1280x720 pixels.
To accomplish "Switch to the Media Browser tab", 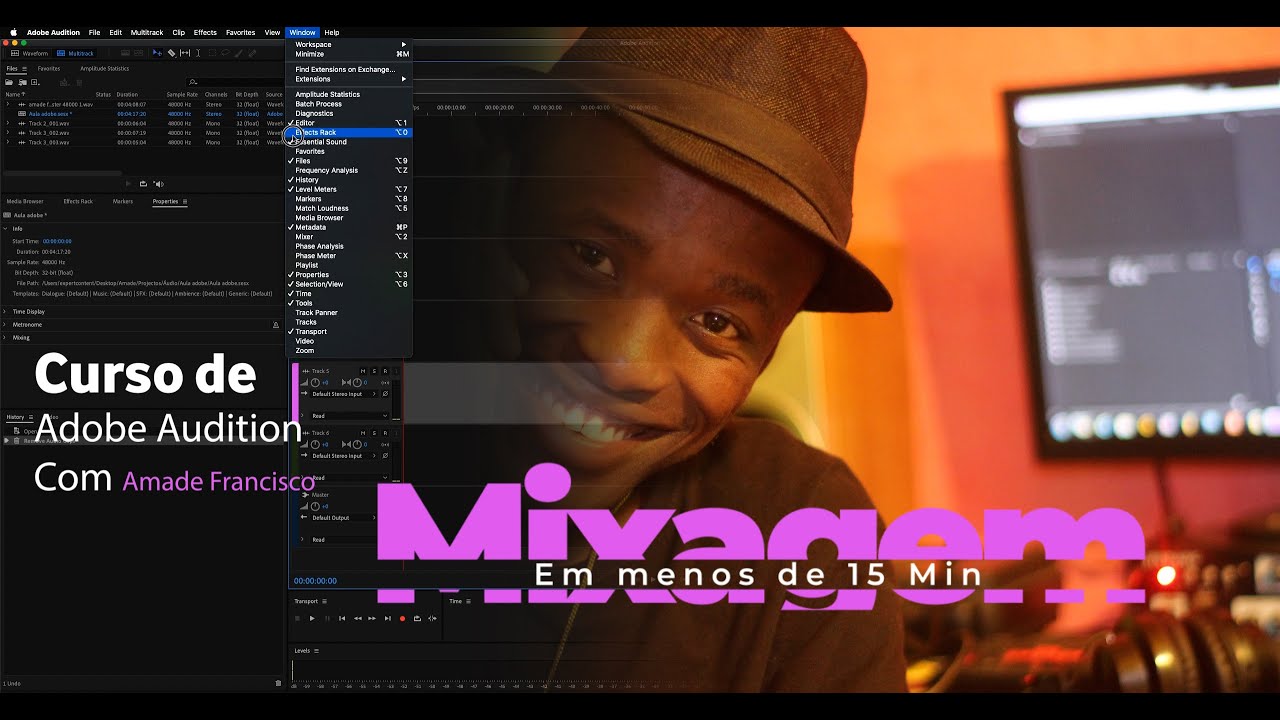I will coord(25,201).
